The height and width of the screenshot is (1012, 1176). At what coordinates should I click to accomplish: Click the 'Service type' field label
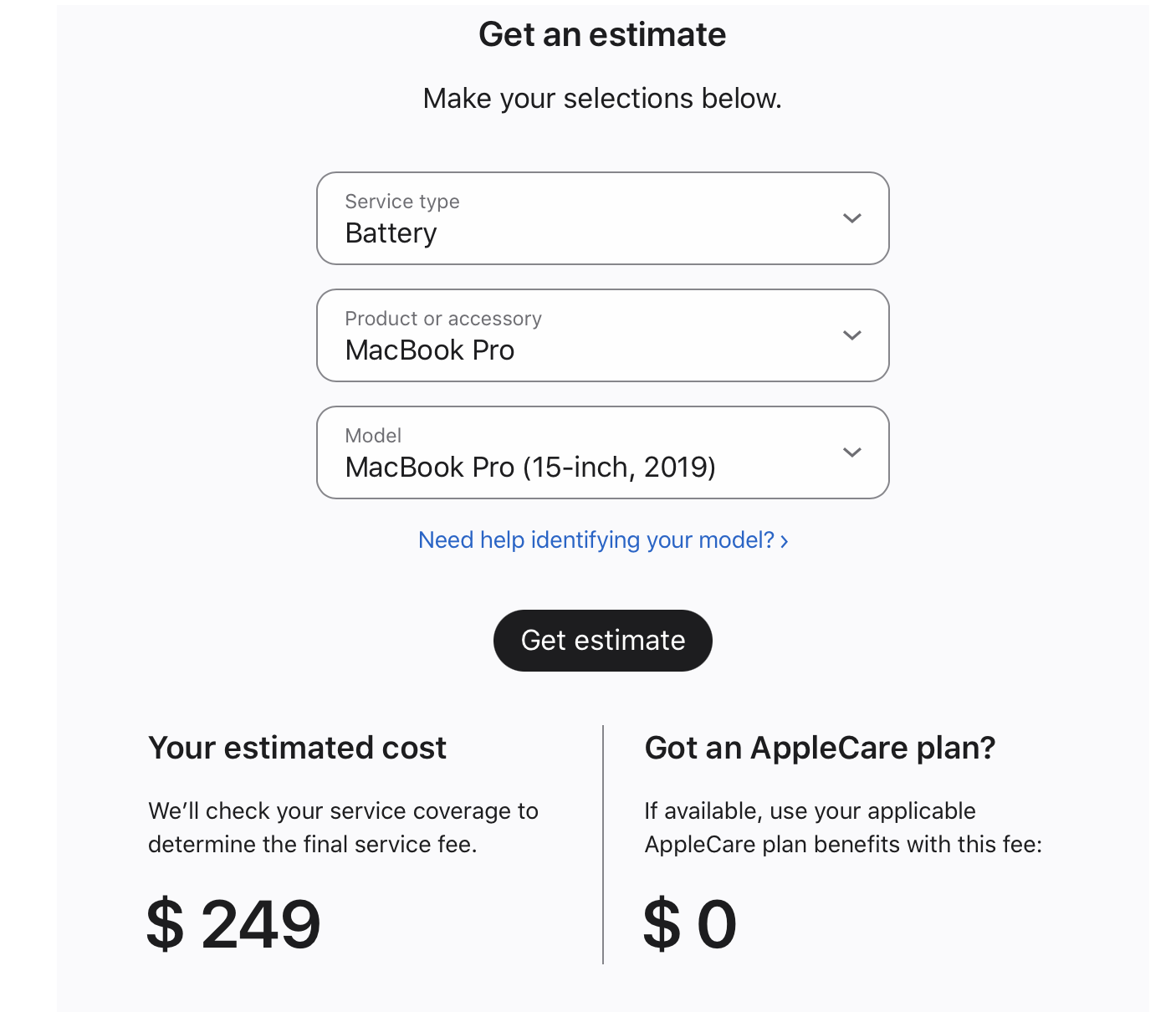pyautogui.click(x=402, y=202)
